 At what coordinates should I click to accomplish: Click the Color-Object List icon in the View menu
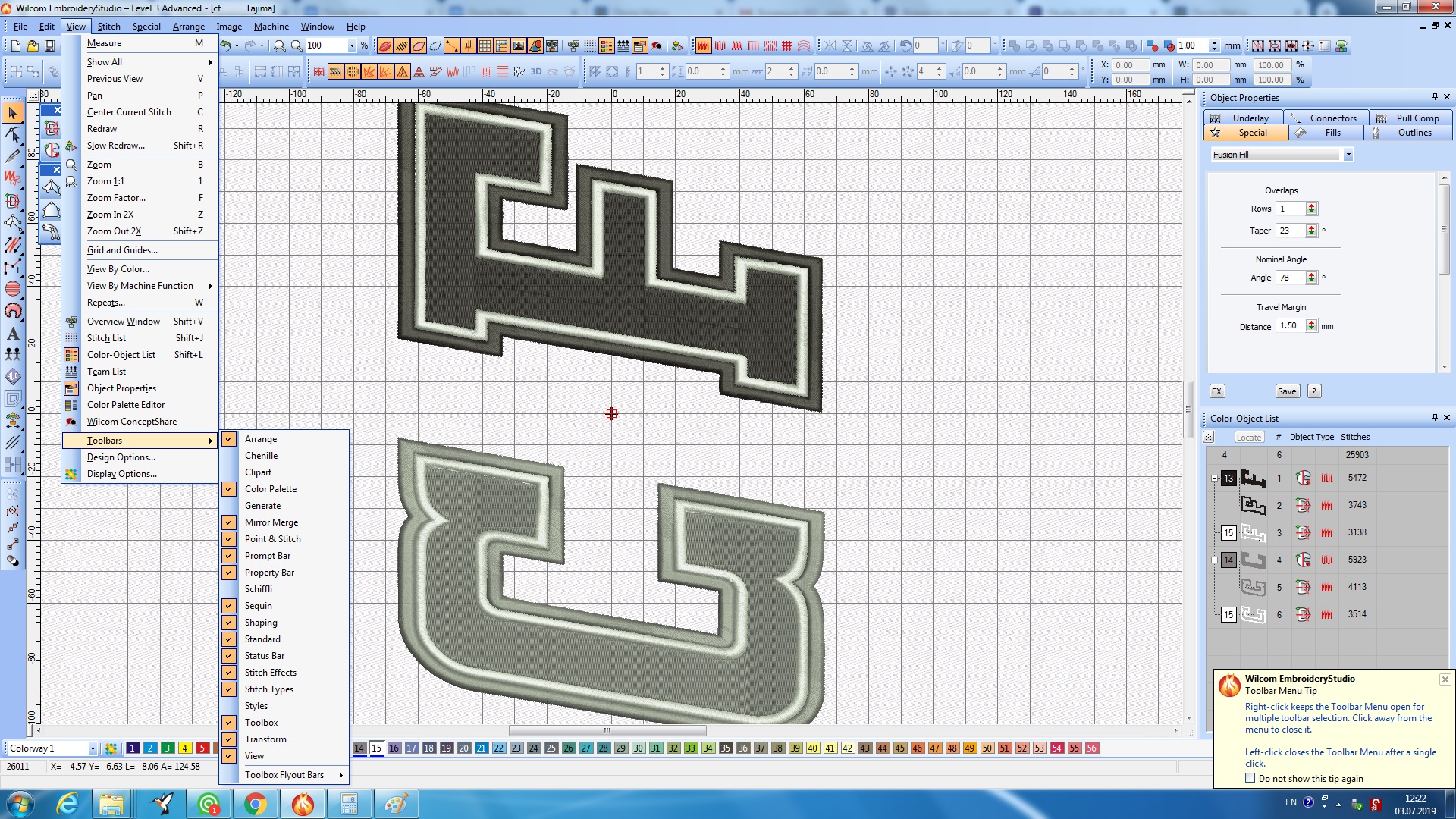(x=71, y=355)
